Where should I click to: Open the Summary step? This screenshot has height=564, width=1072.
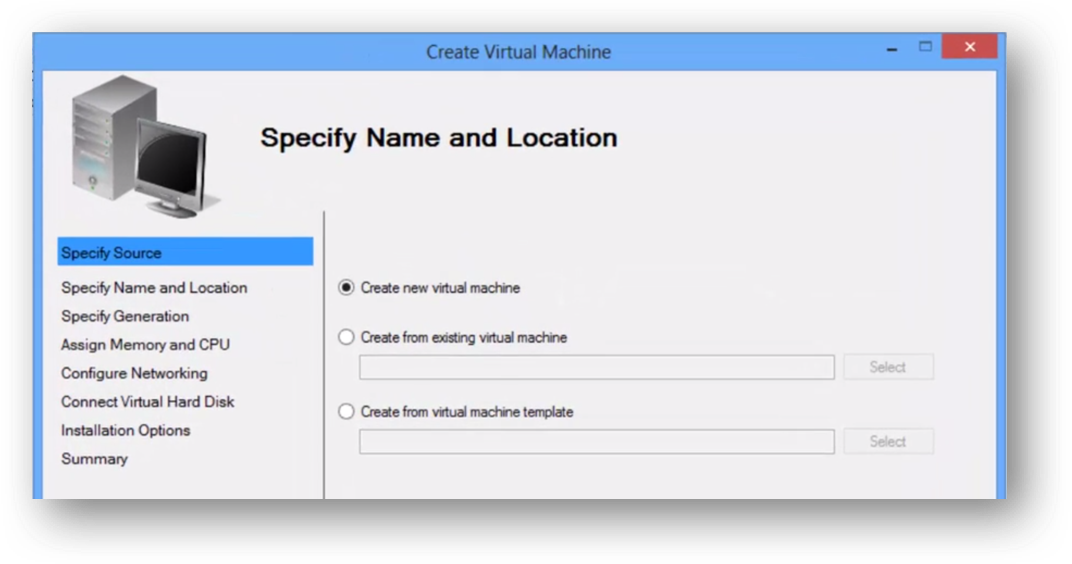(x=94, y=459)
